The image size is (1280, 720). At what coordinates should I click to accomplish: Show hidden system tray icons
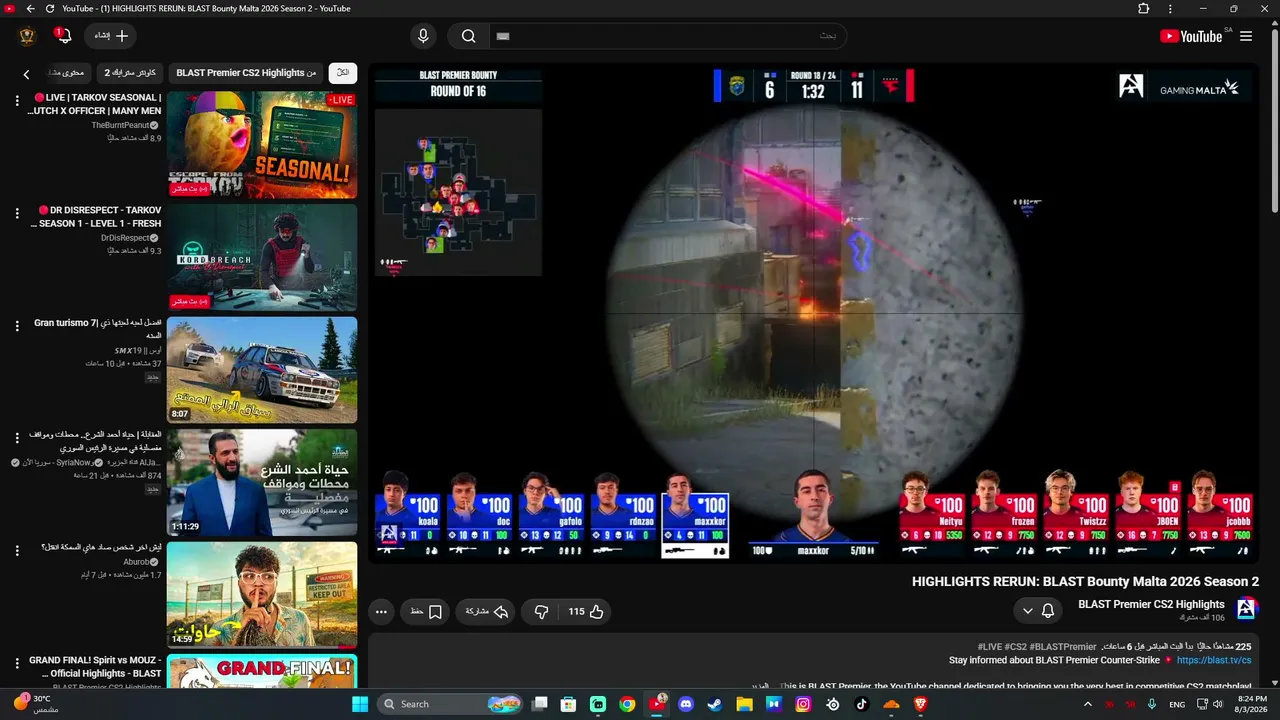(x=1088, y=704)
